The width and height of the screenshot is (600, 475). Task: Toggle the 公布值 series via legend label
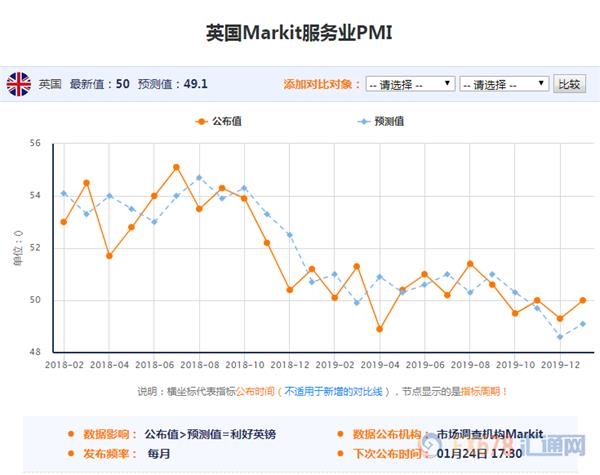point(228,121)
